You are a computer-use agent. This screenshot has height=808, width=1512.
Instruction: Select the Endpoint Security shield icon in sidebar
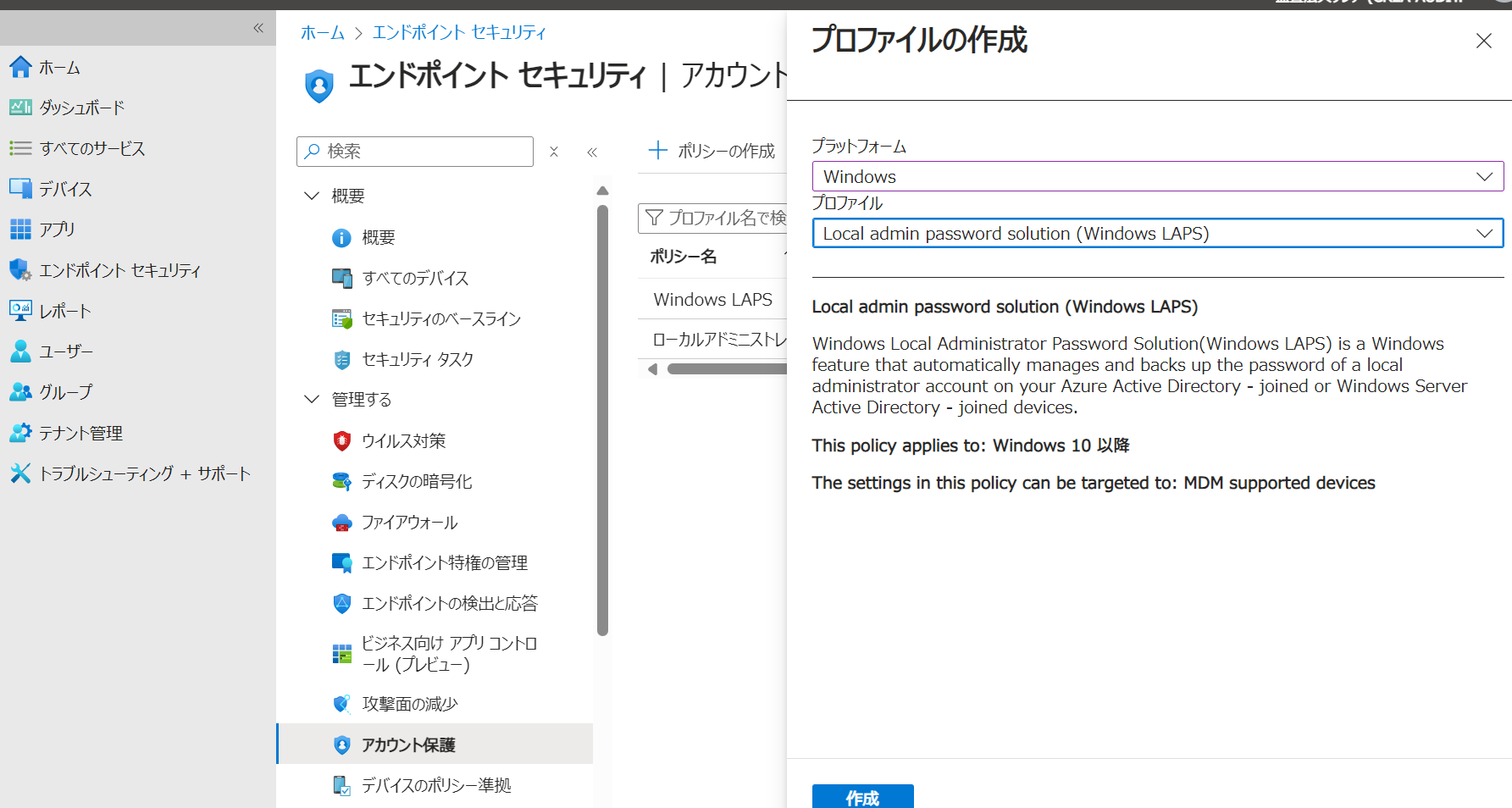coord(20,269)
